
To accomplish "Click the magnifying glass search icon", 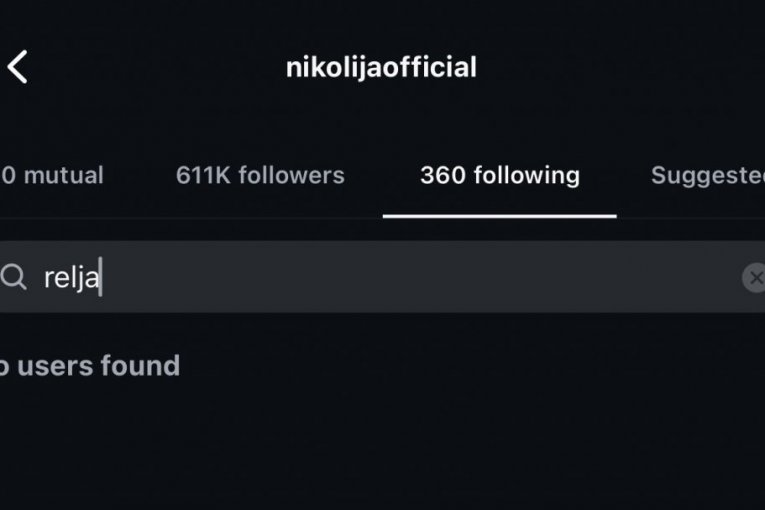I will [14, 277].
